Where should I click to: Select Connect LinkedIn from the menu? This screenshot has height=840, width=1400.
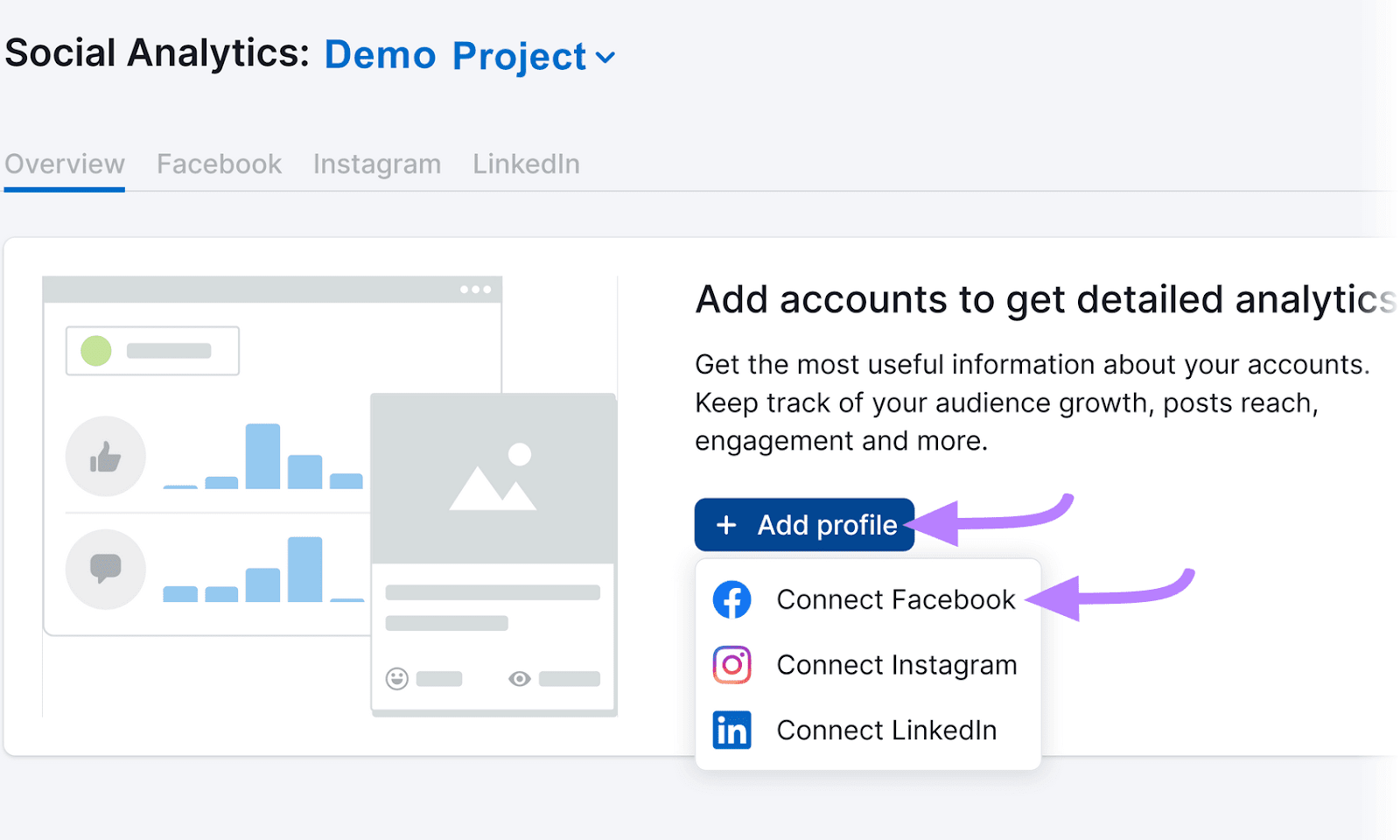(x=886, y=730)
